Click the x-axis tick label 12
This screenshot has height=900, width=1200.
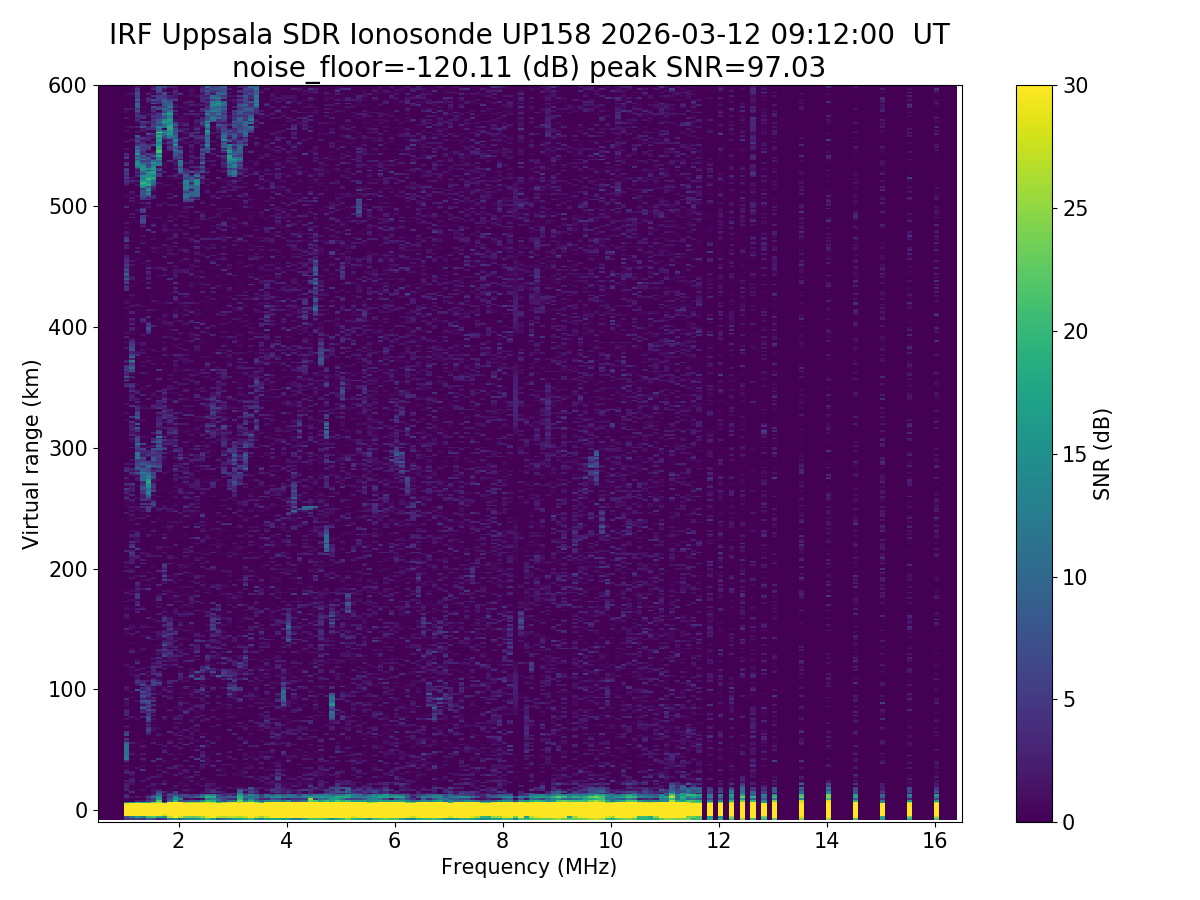tap(719, 841)
